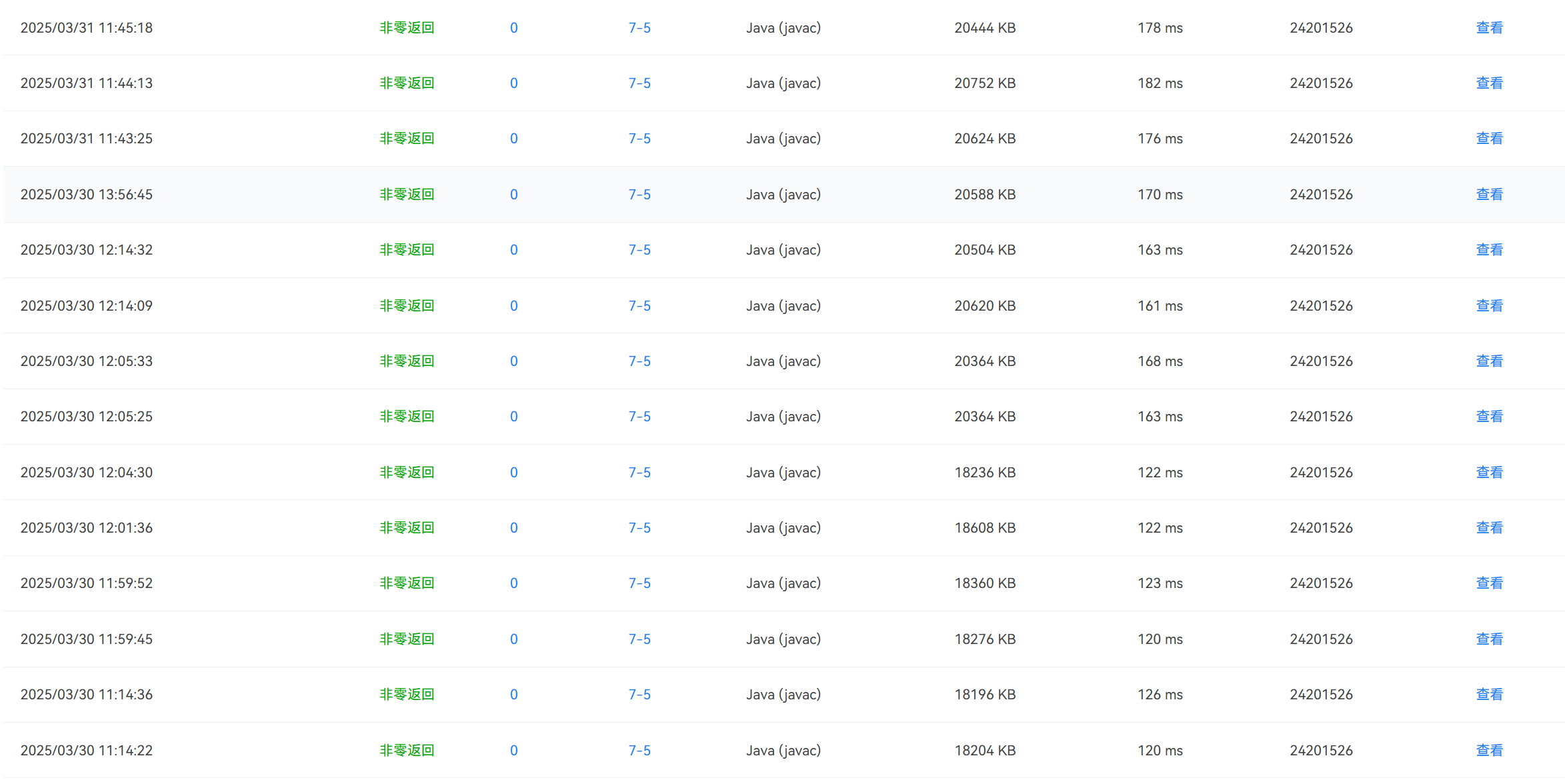This screenshot has width=1565, height=784.
Task: Click score 0 in the 11:59:52 row
Action: 513,583
